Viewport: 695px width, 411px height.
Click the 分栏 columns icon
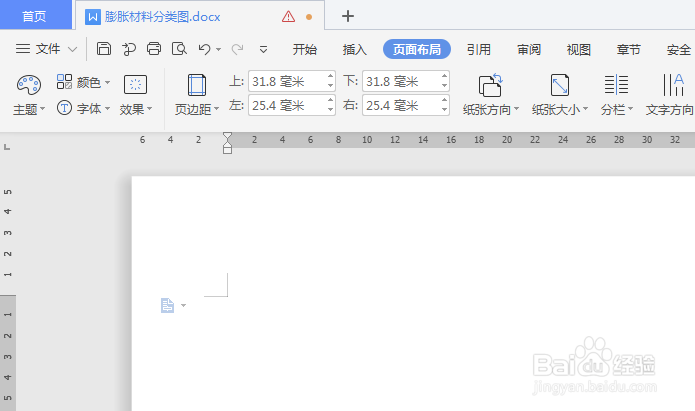(616, 85)
